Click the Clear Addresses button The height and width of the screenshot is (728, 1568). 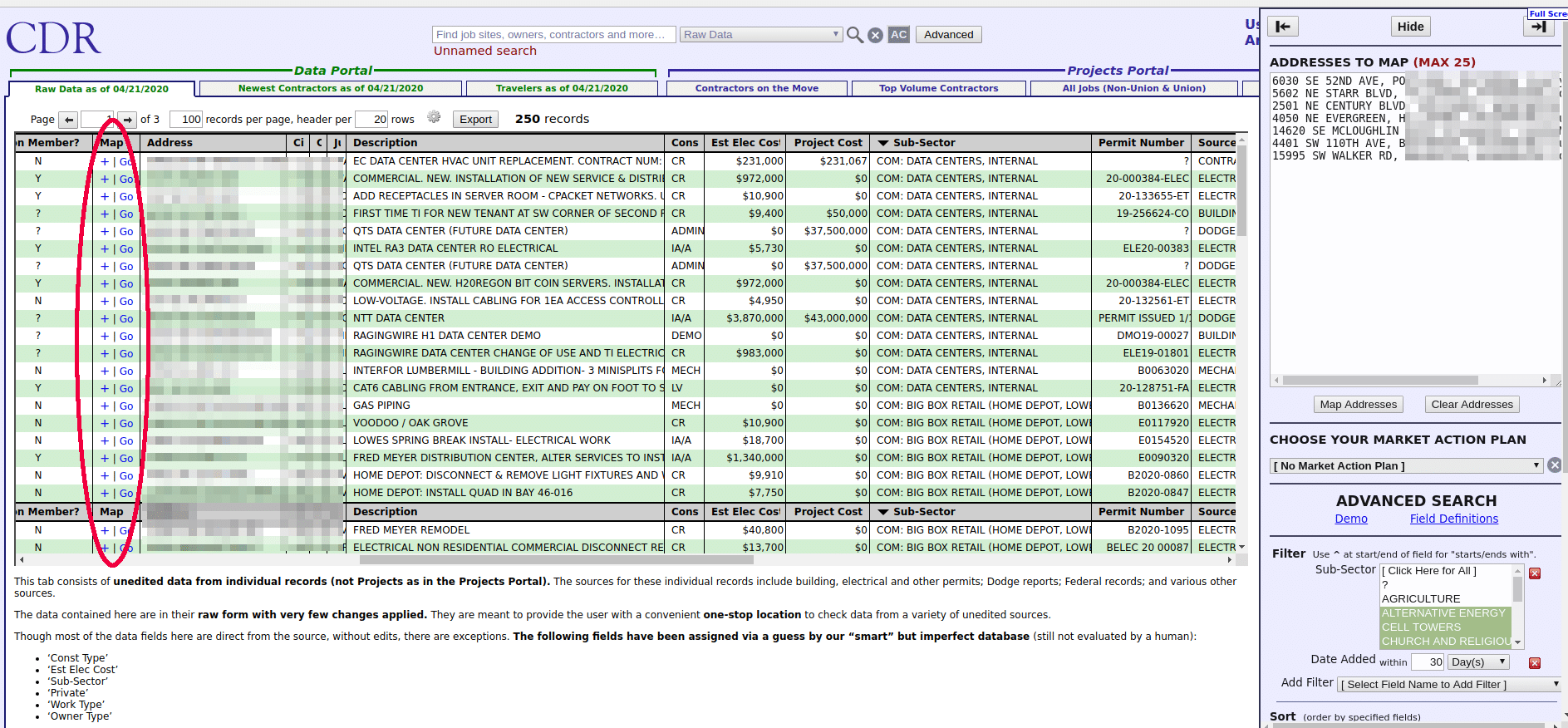(1472, 405)
